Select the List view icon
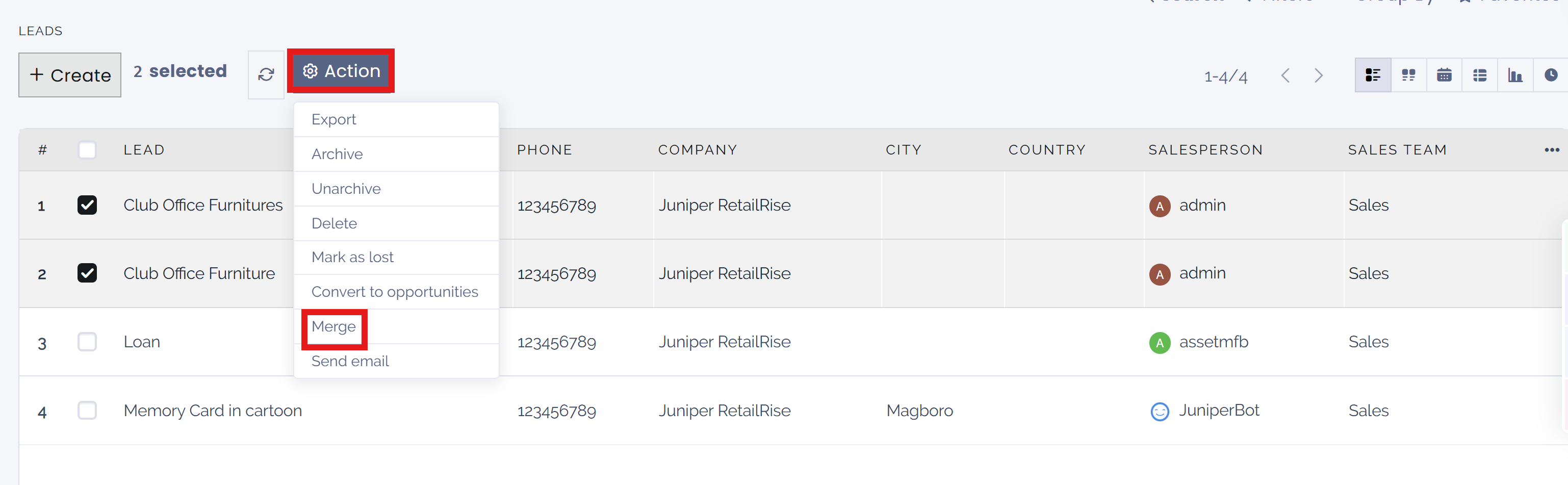 point(1373,74)
